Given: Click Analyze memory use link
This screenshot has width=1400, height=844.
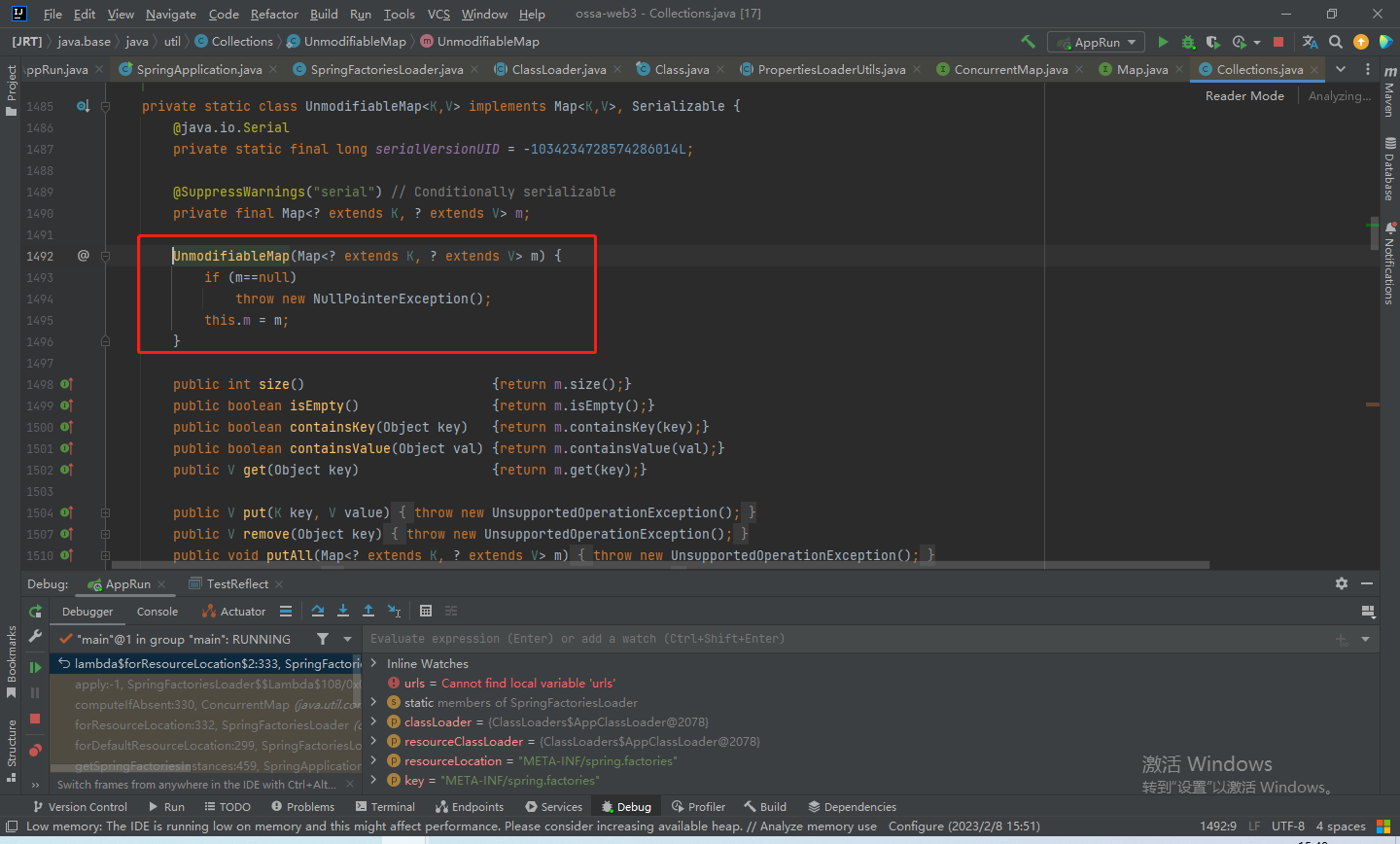Looking at the screenshot, I should tap(818, 826).
